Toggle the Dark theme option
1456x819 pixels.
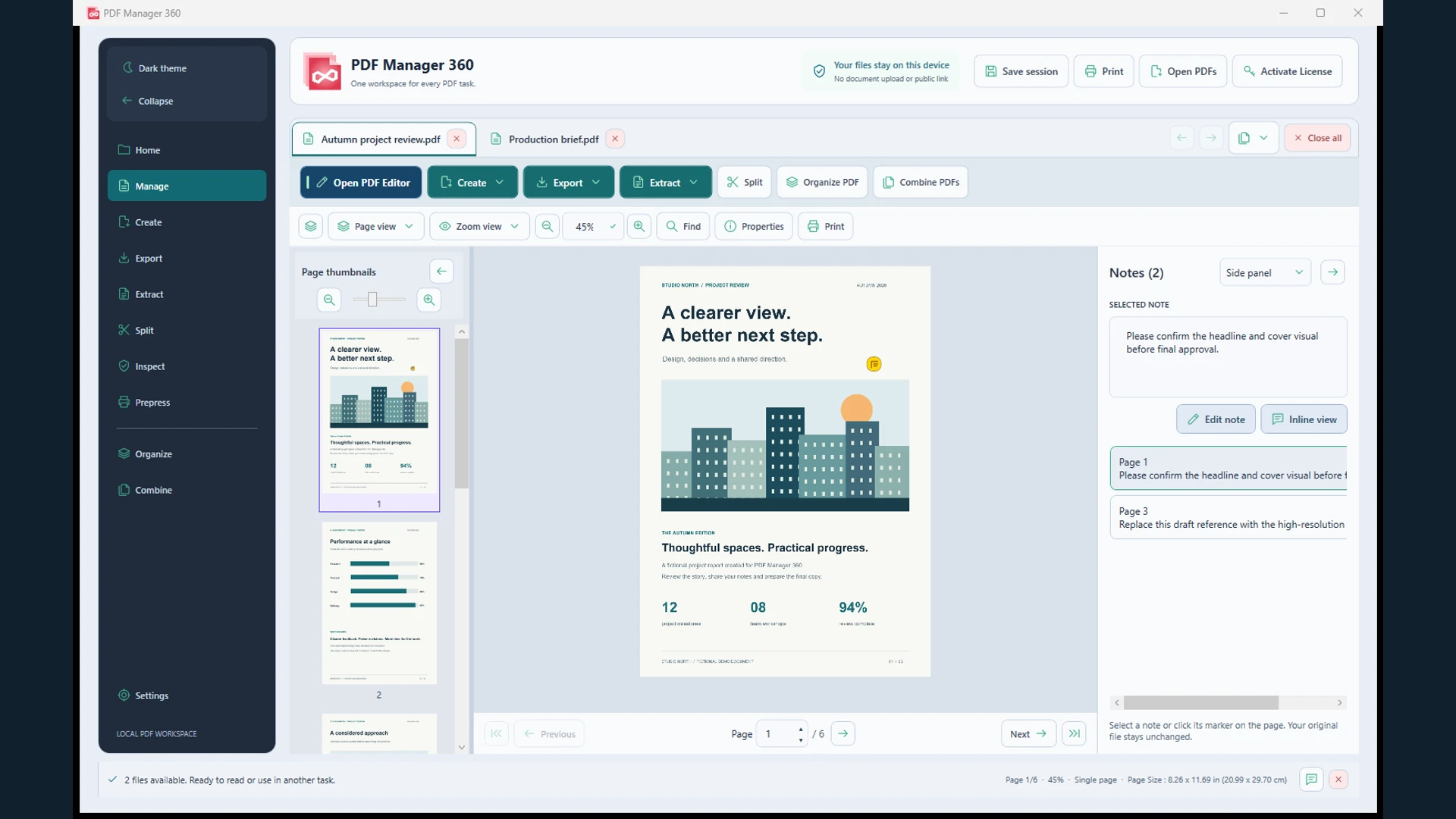pyautogui.click(x=155, y=68)
